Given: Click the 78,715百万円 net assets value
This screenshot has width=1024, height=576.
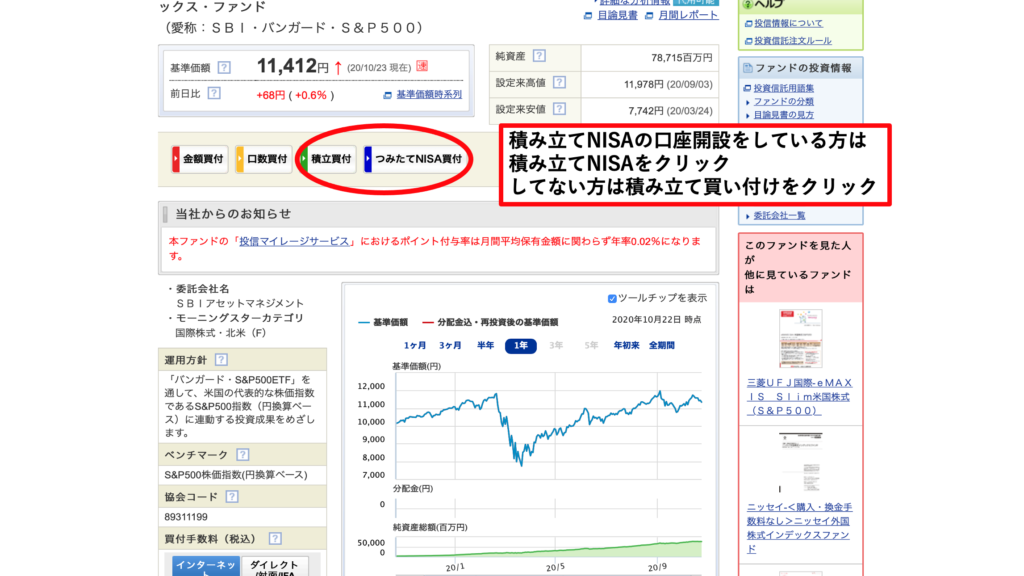Looking at the screenshot, I should click(x=681, y=57).
